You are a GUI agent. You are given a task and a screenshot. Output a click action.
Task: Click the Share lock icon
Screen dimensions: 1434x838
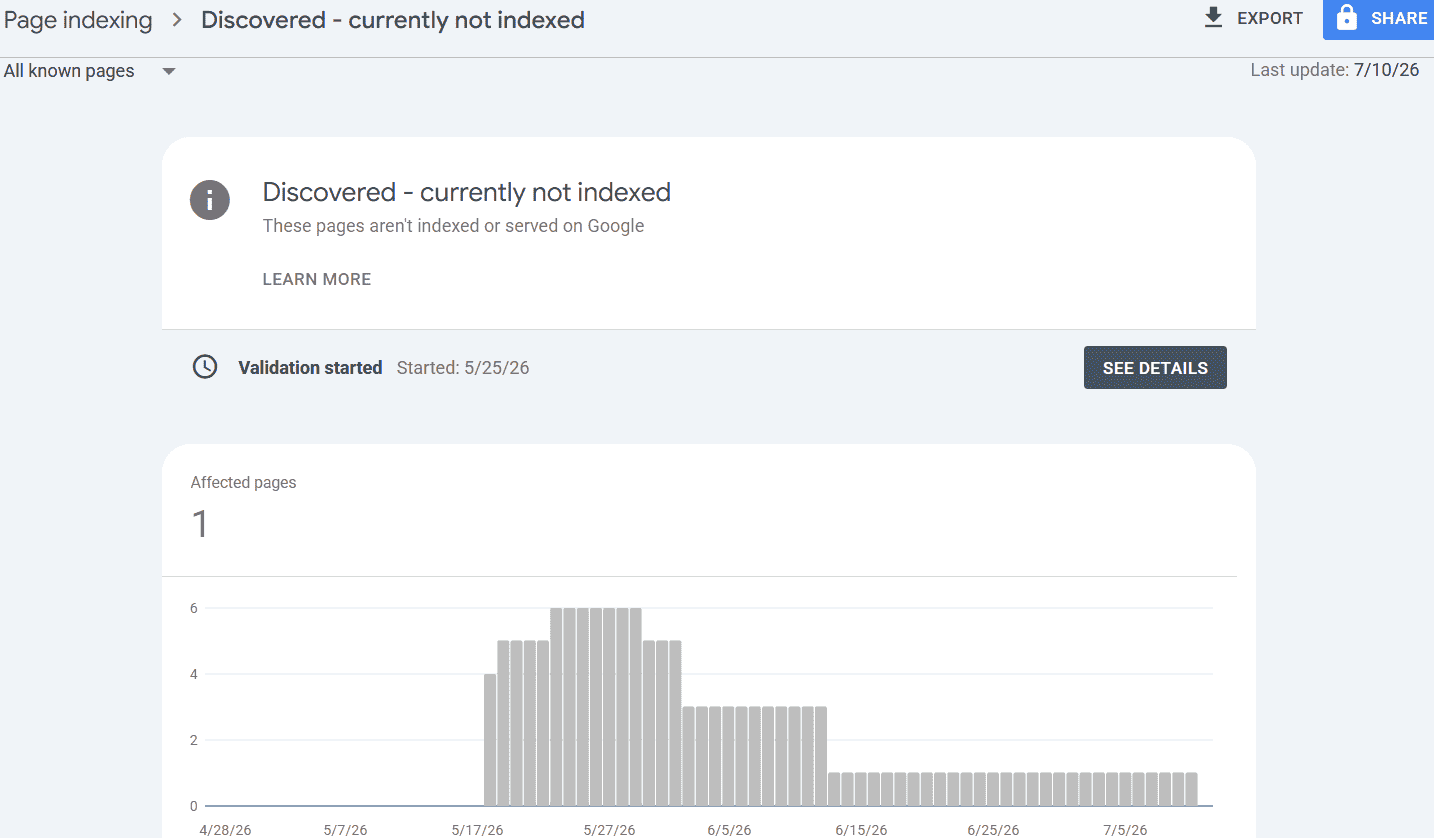[x=1347, y=18]
